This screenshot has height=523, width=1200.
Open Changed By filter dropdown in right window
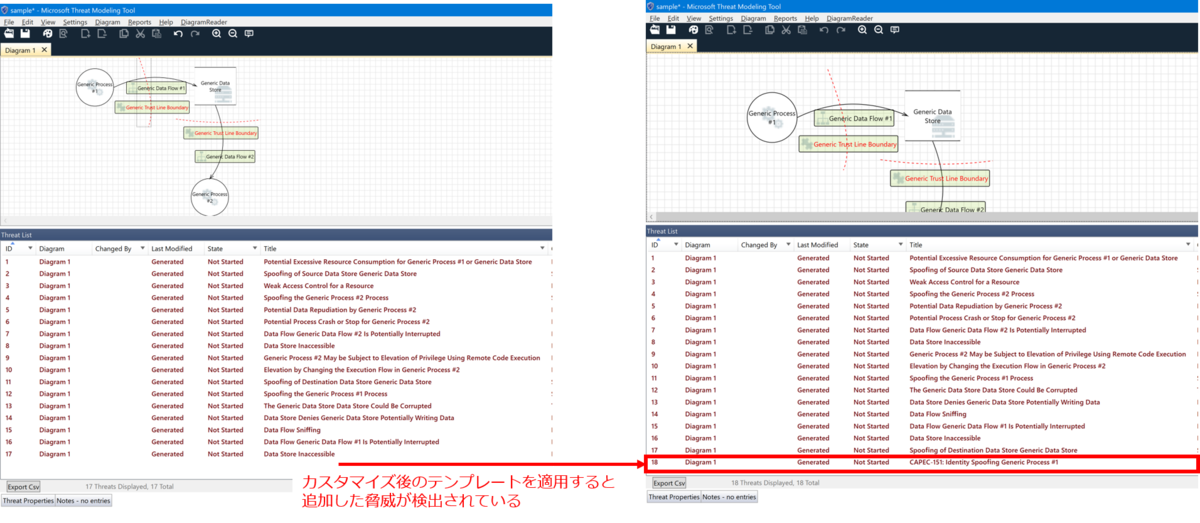[788, 244]
